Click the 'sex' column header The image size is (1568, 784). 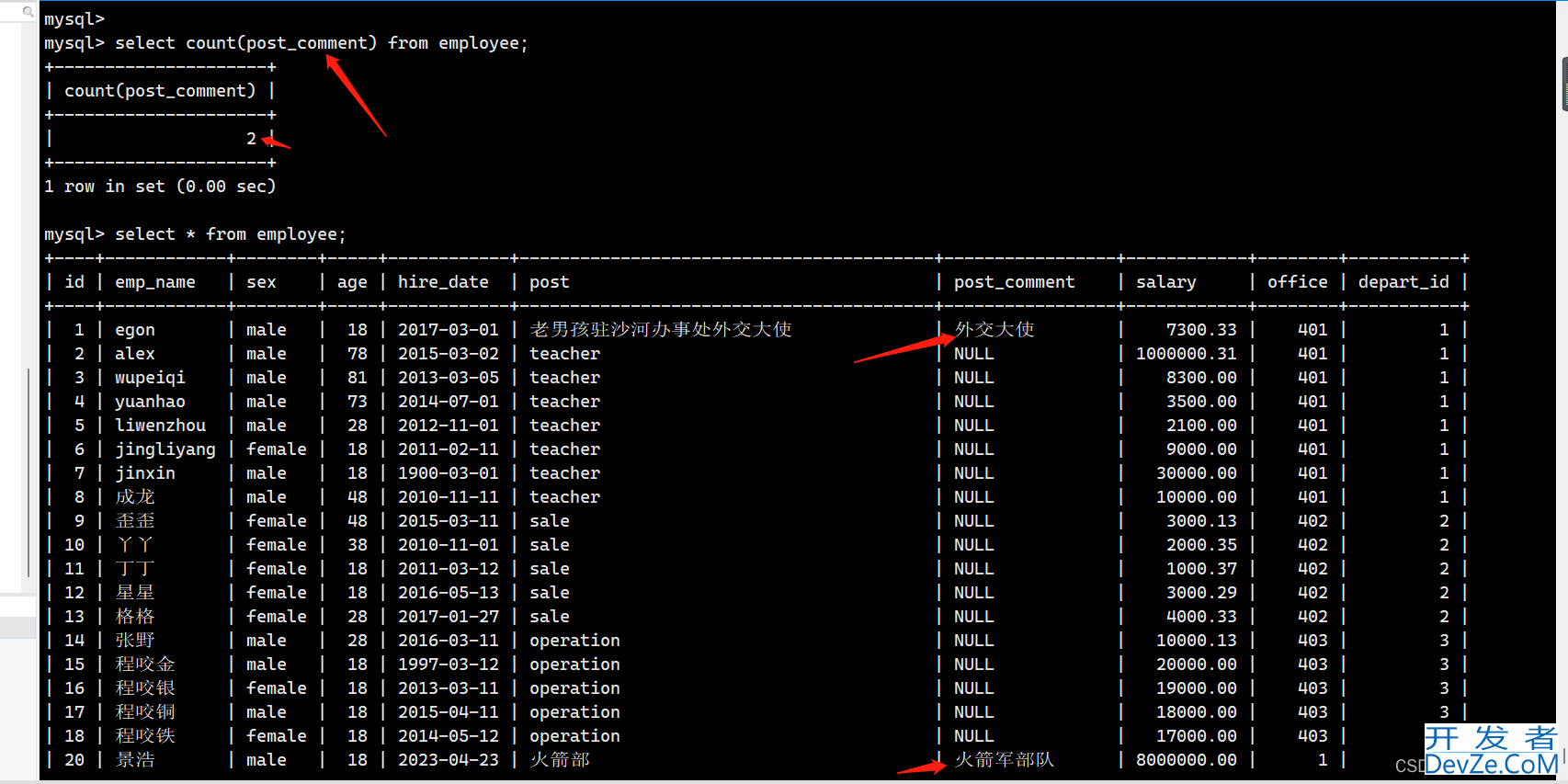261,282
